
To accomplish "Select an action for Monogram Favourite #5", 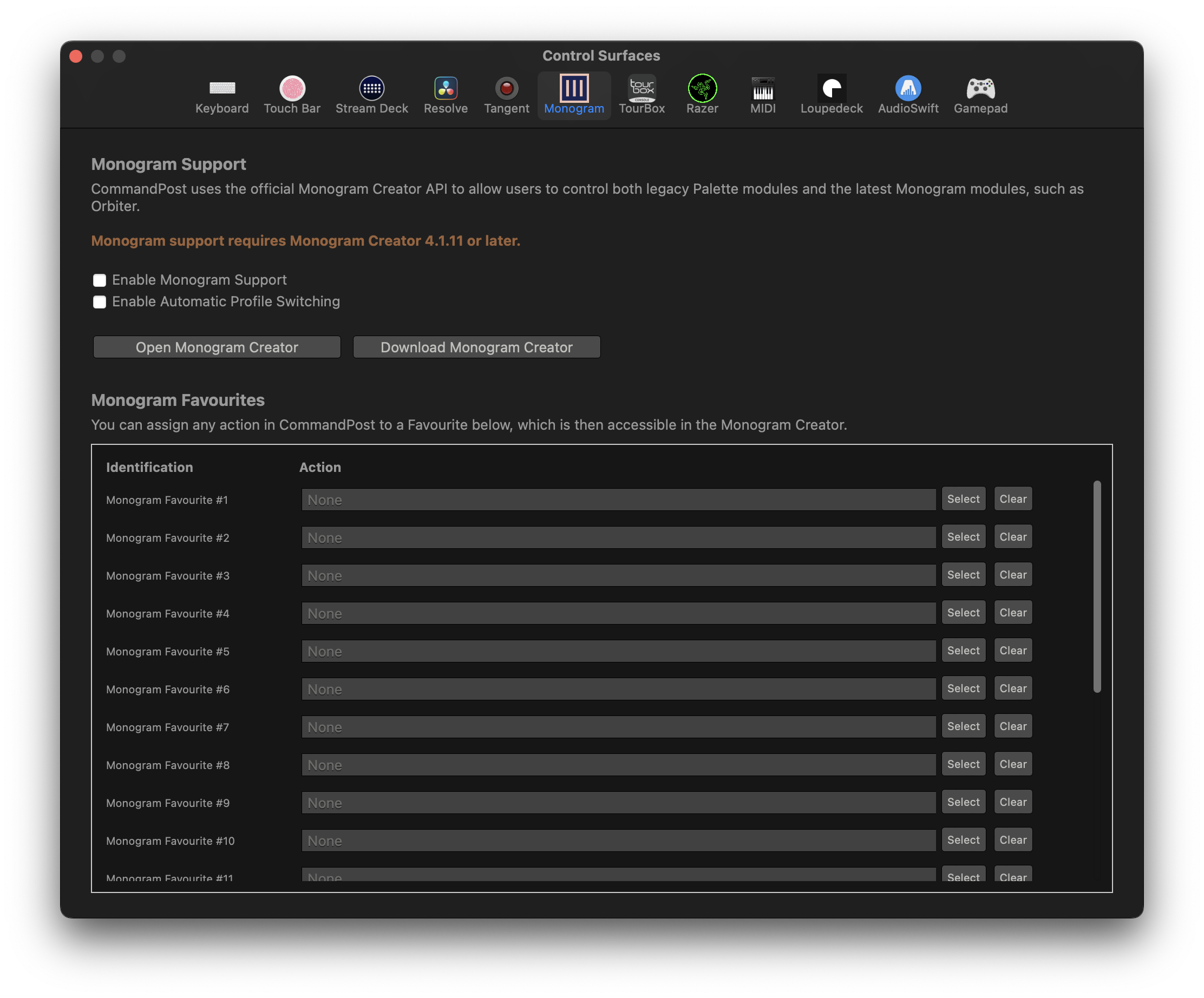I will (x=963, y=650).
